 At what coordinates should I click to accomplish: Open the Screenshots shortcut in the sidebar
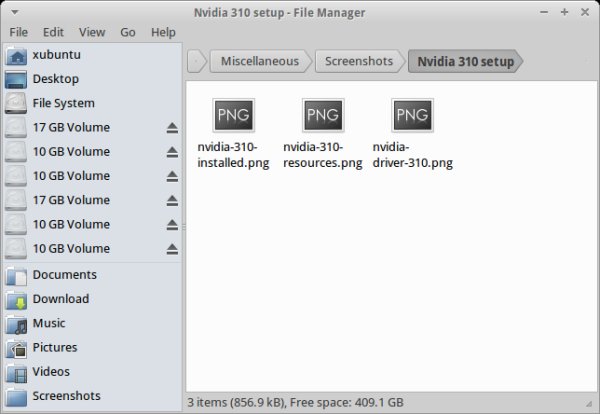(x=92, y=396)
